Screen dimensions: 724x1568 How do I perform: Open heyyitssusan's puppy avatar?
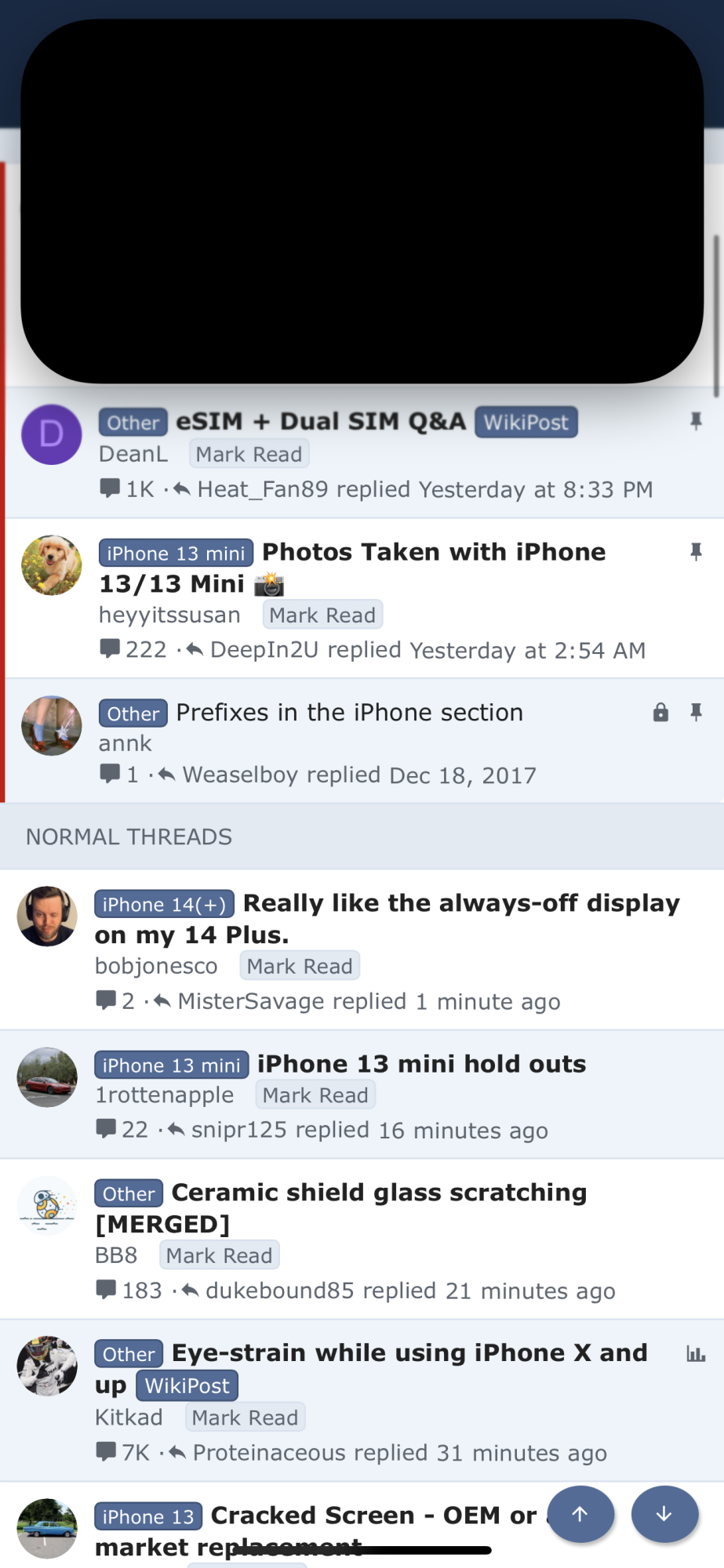[52, 565]
